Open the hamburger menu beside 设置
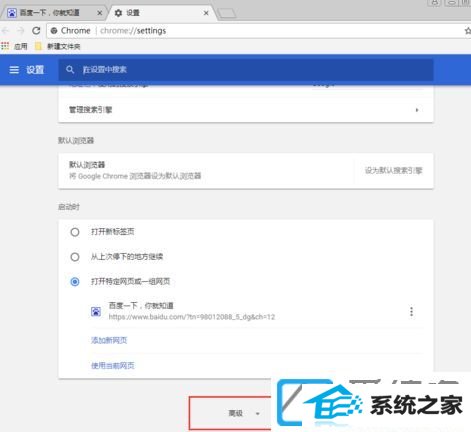Screen dimensions: 471x432 [x=14, y=70]
